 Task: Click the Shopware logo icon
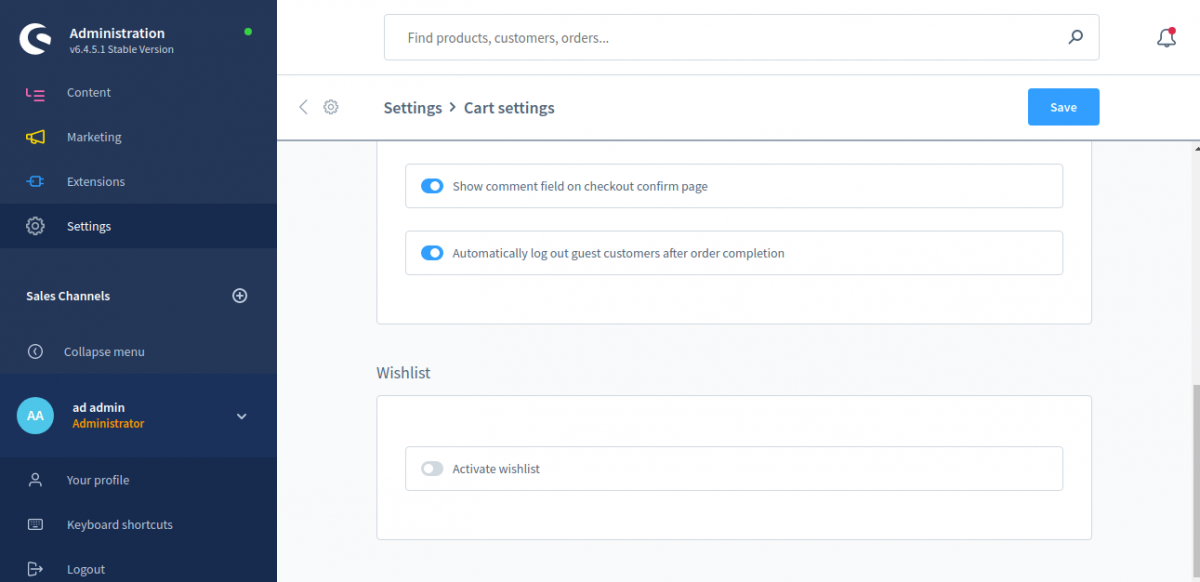[35, 40]
